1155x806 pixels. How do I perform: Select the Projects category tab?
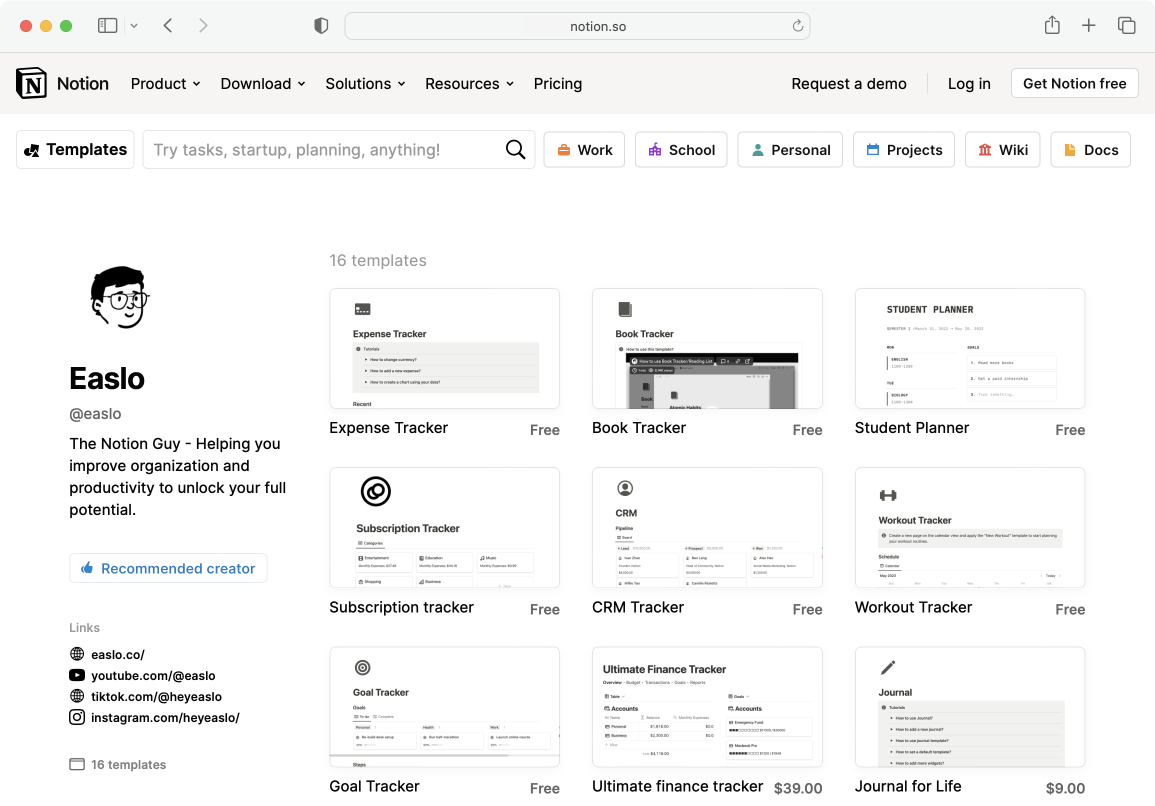tap(903, 150)
